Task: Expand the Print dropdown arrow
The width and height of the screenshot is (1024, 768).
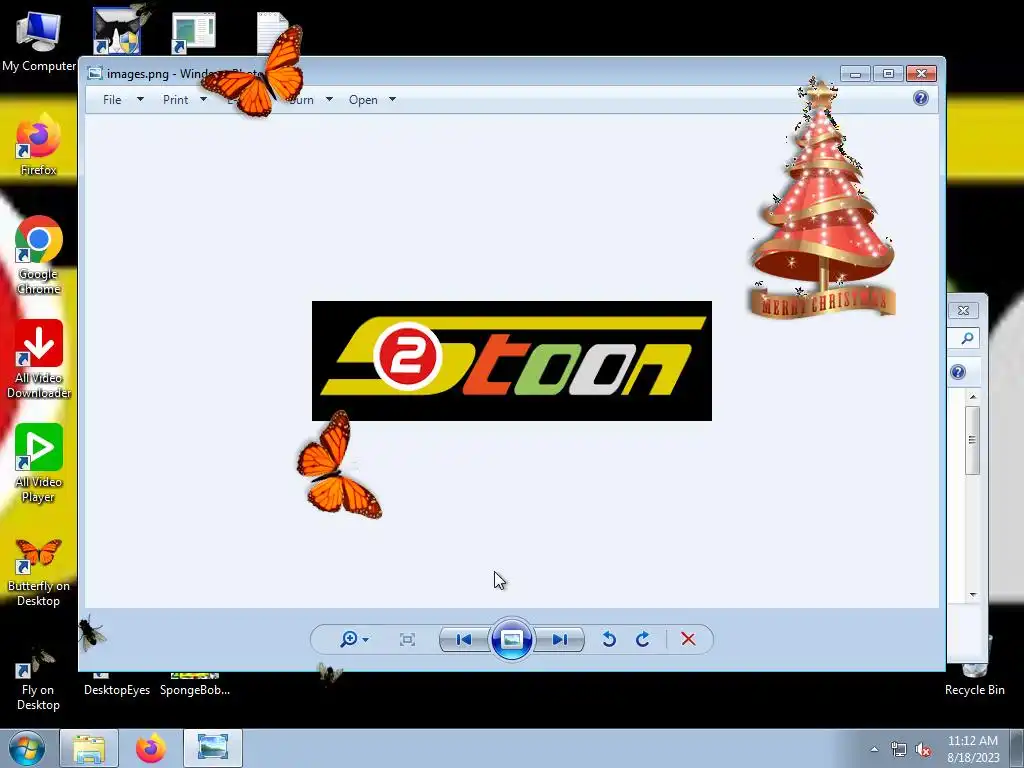Action: (203, 99)
